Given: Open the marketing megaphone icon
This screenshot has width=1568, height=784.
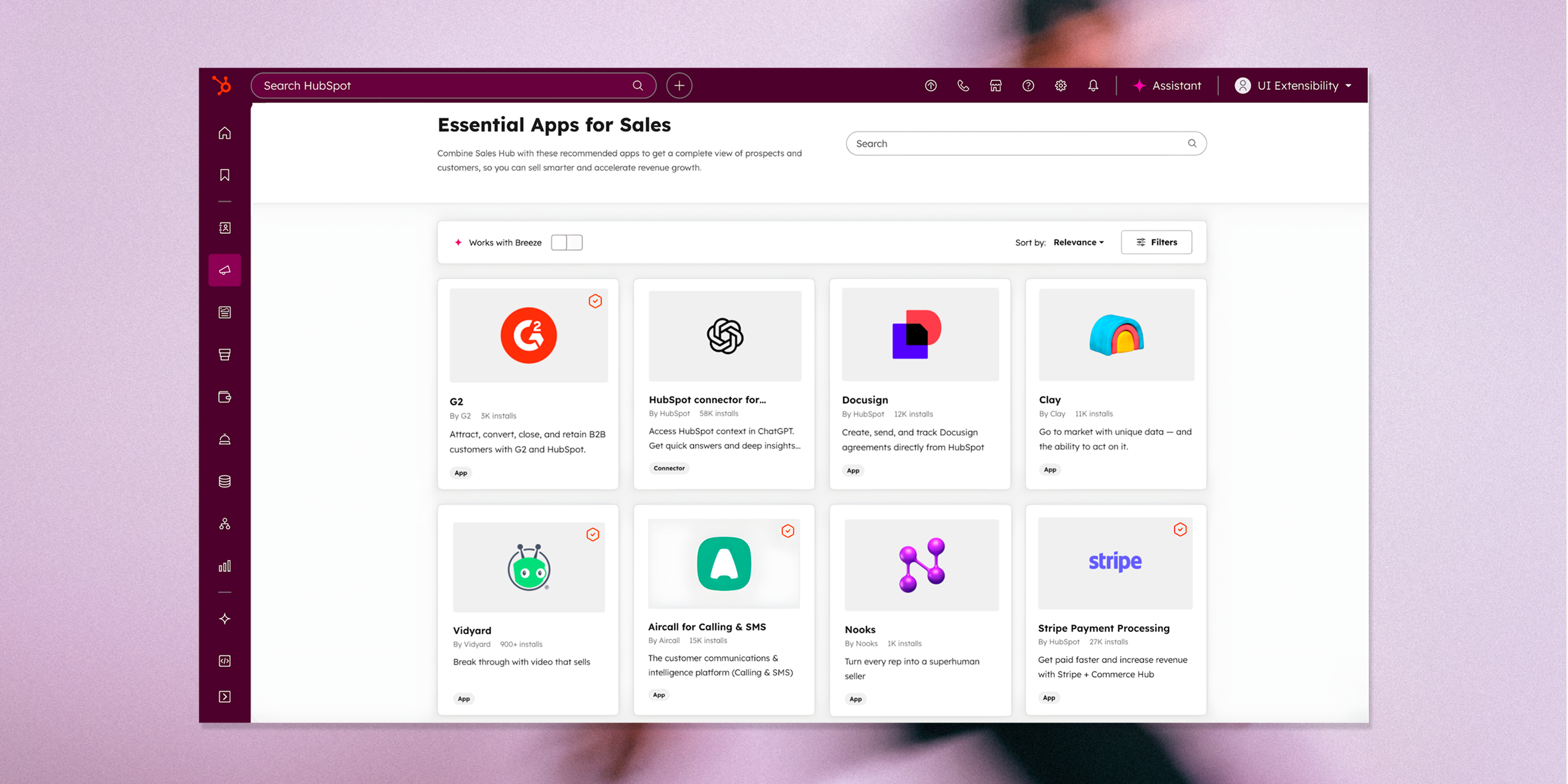Looking at the screenshot, I should (225, 270).
